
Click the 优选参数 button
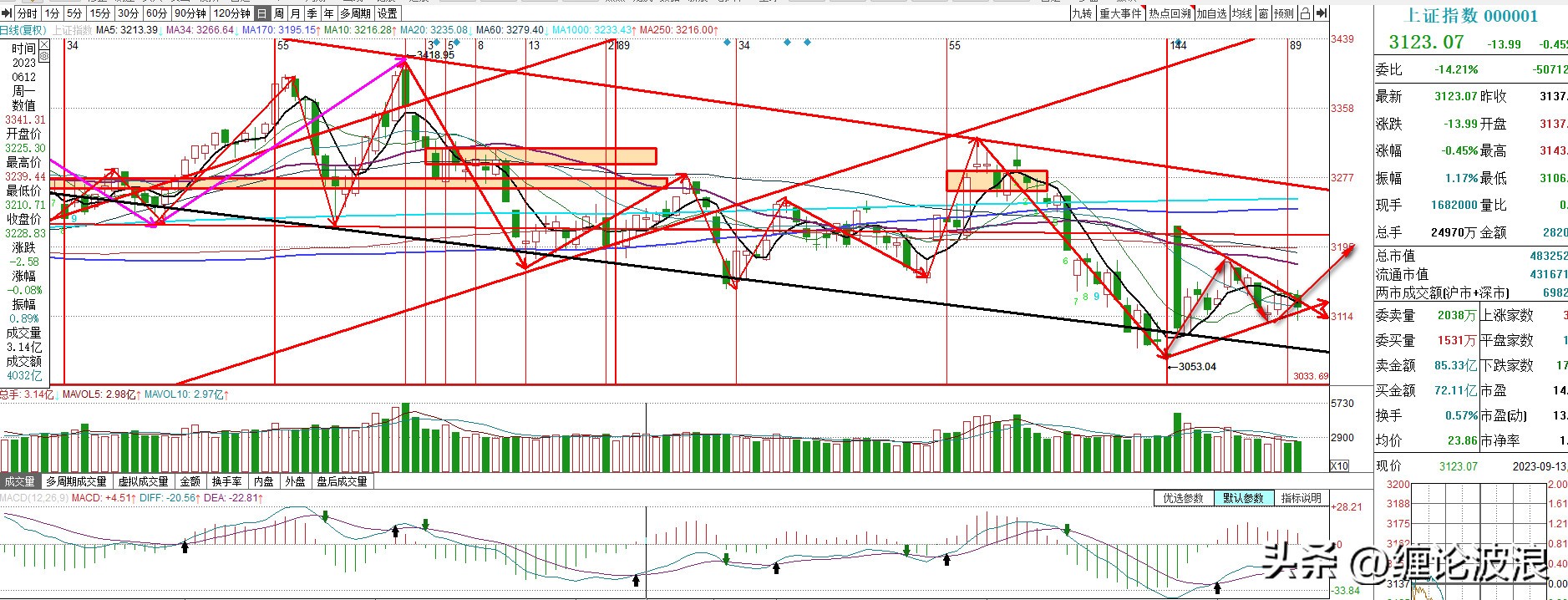[1183, 498]
